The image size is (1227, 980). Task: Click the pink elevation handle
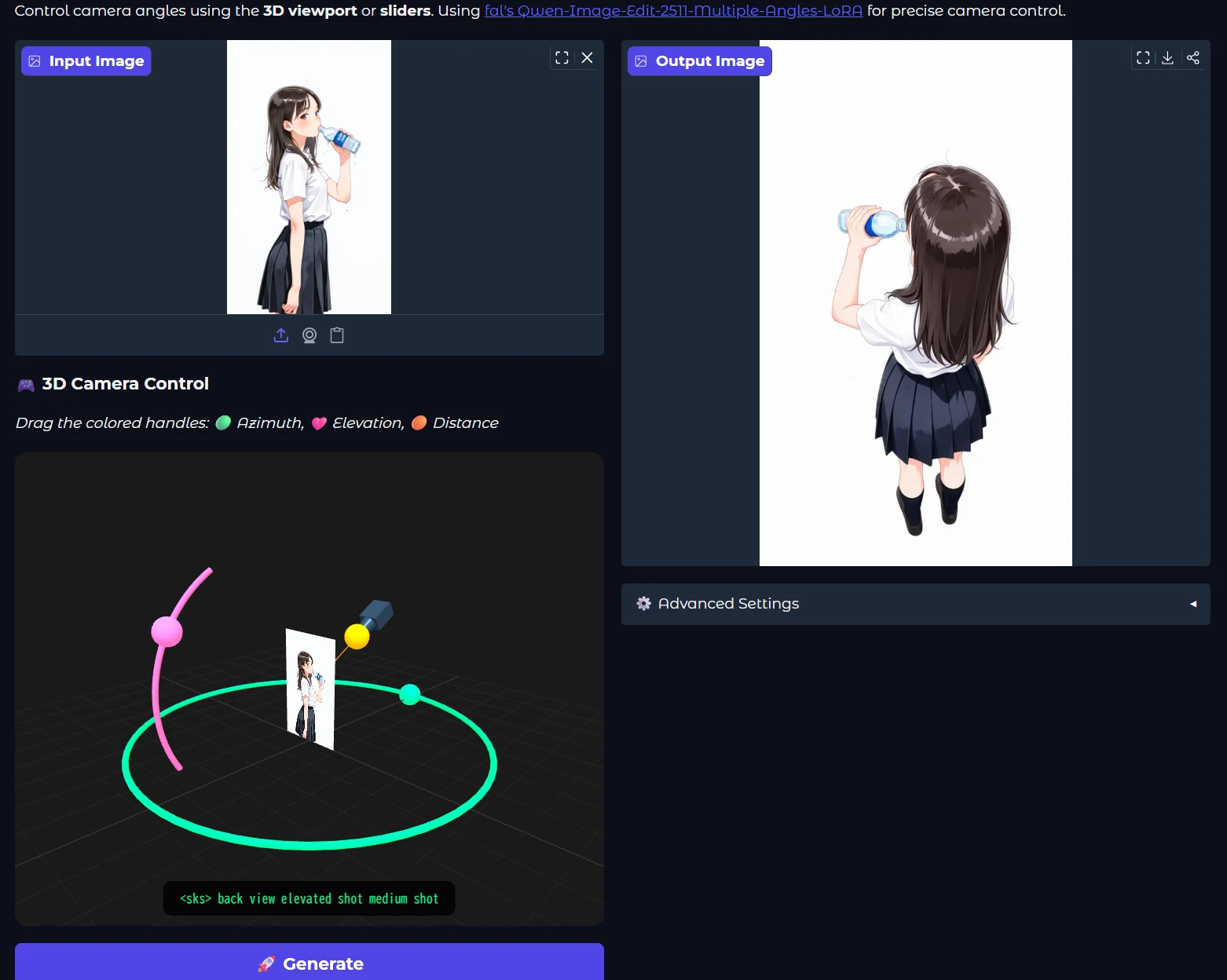tap(167, 631)
